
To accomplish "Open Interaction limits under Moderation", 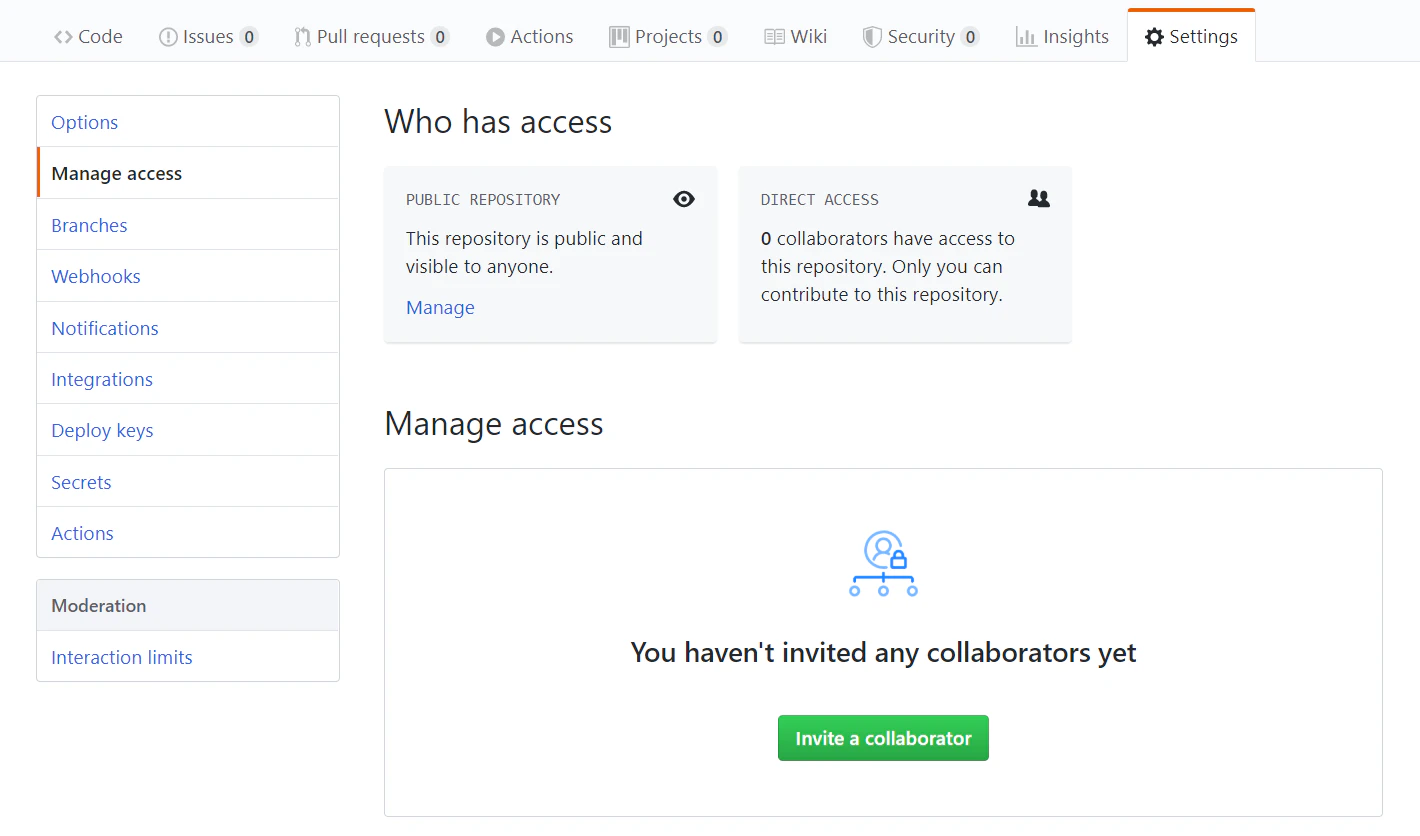I will pos(188,657).
